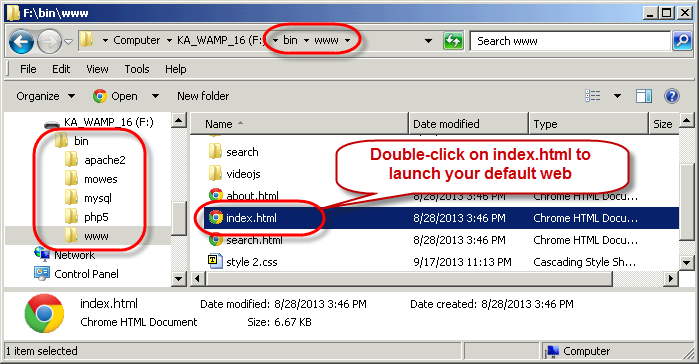Expand the Open button dropdown arrow

(x=155, y=96)
